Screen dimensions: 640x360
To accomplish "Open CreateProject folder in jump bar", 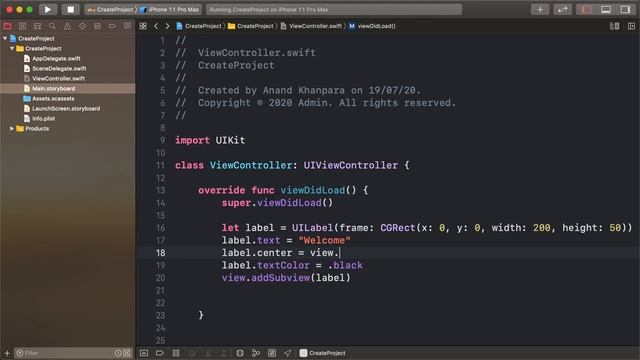I will 251,26.
